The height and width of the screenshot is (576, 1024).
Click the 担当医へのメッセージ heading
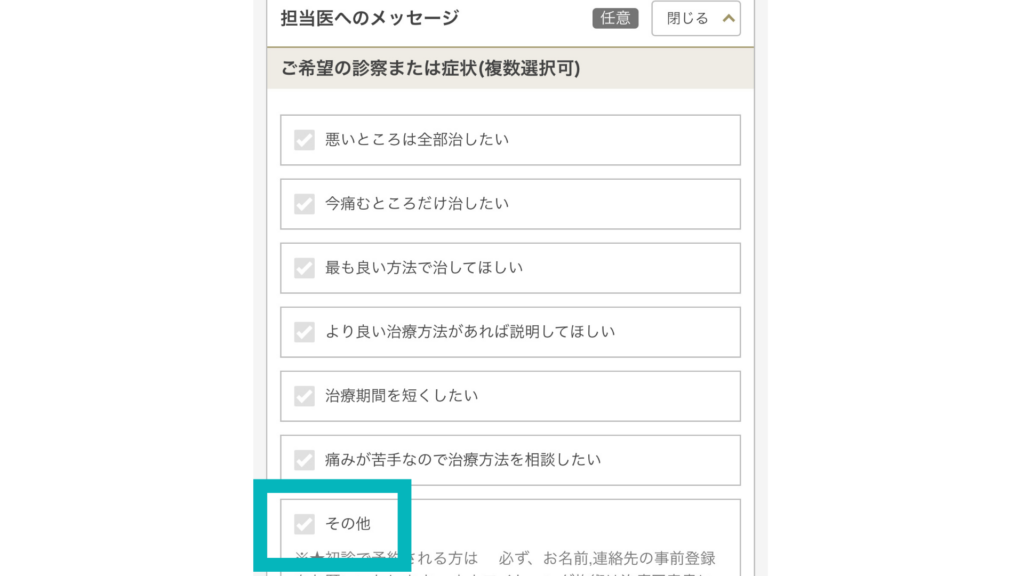point(370,18)
